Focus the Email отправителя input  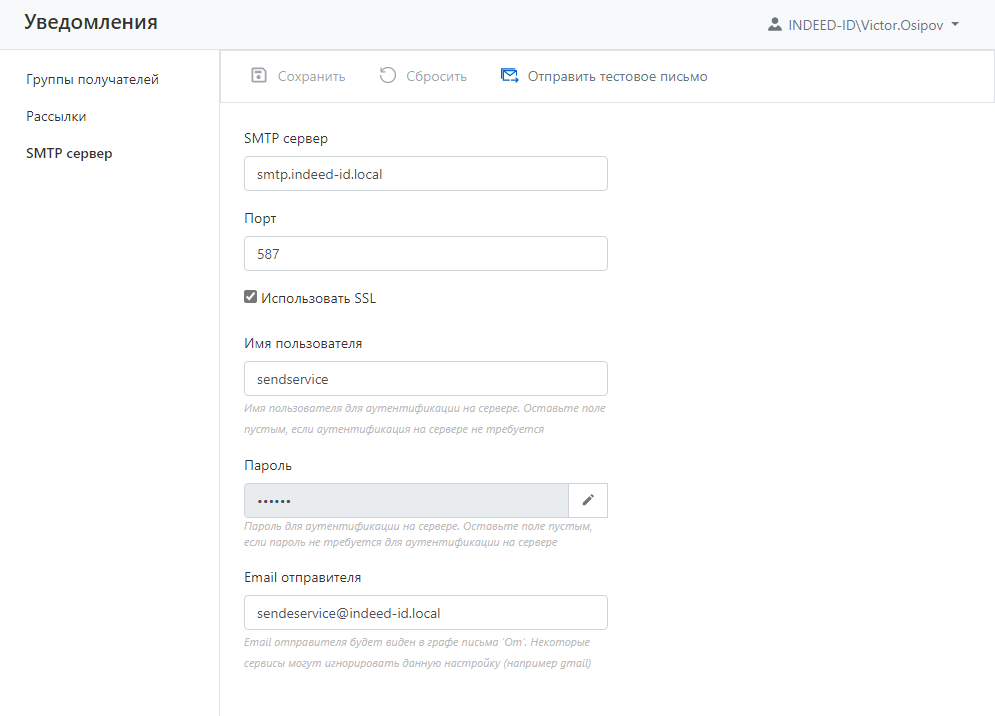coord(425,612)
